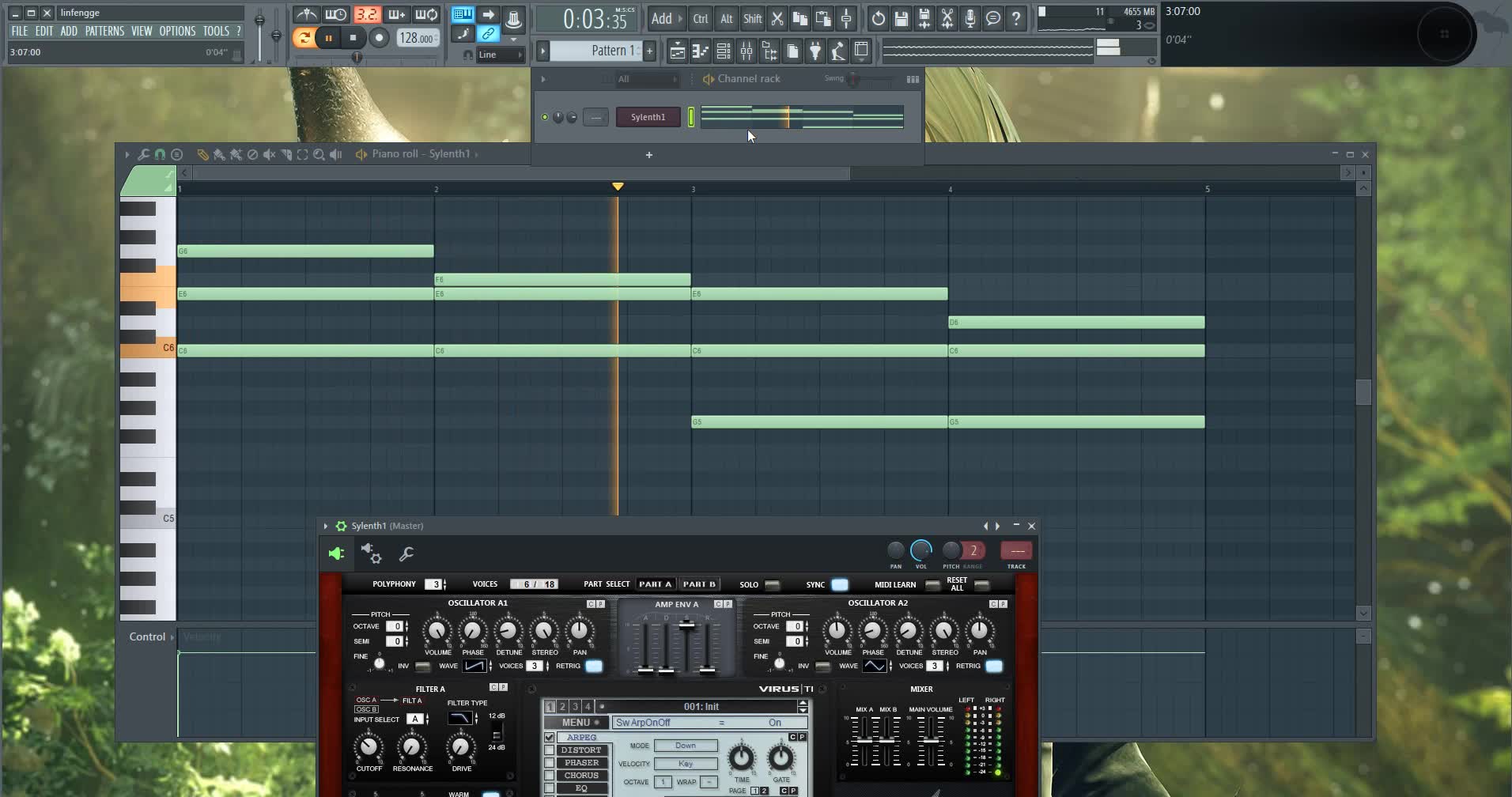Viewport: 1512px width, 797px height.
Task: Toggle the SOLO switch in Sylenth1
Action: click(773, 585)
